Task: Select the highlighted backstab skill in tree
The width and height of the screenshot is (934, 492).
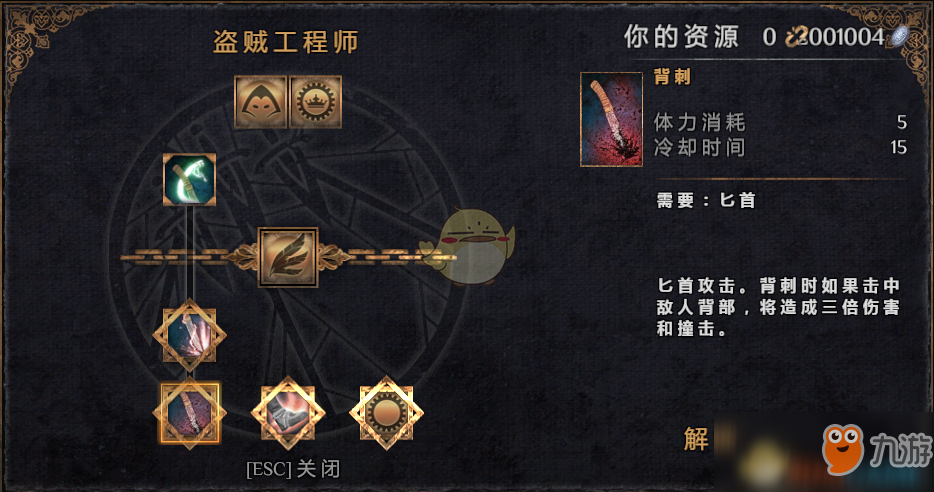Action: point(189,413)
